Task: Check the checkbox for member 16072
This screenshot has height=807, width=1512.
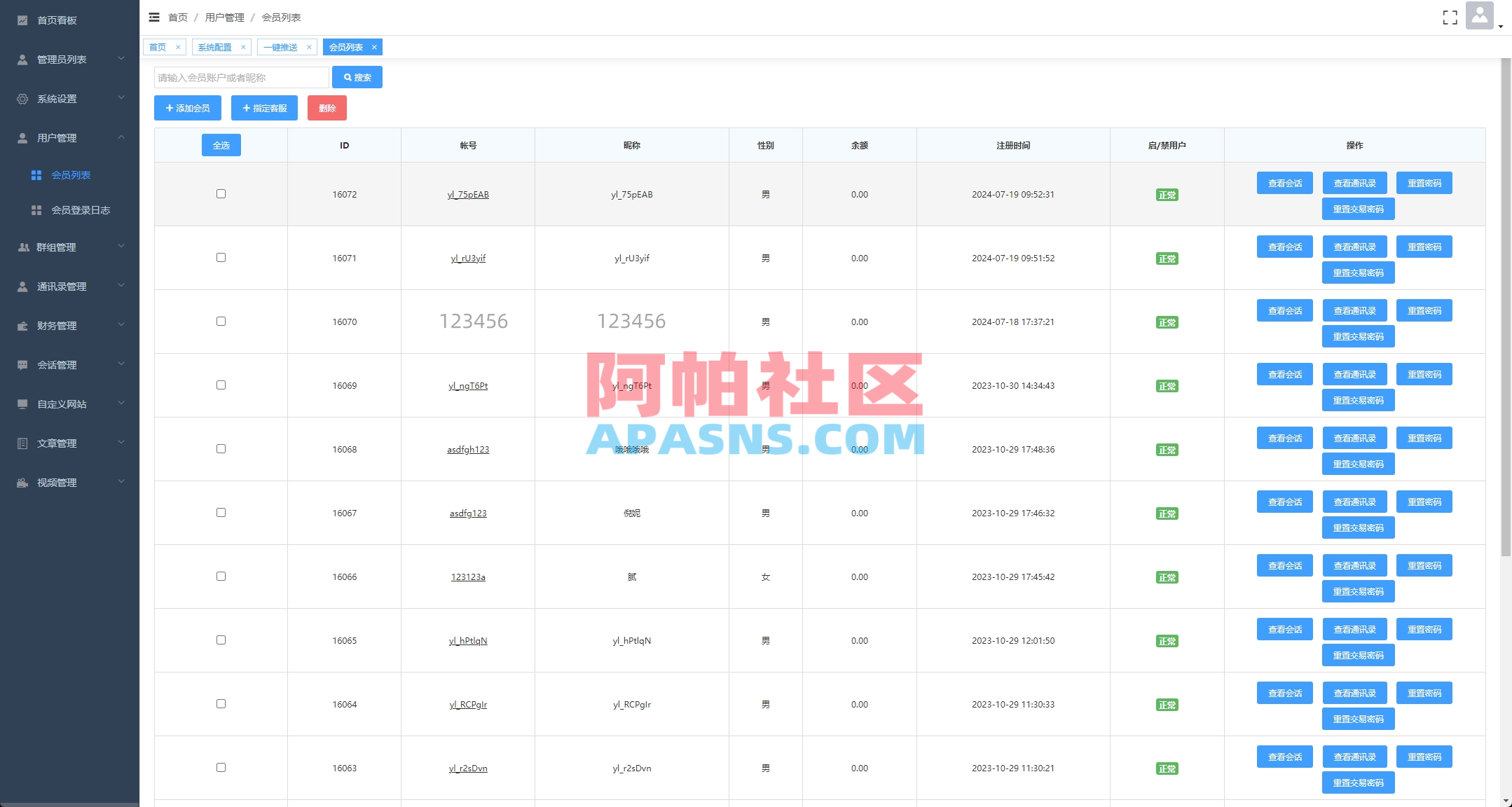Action: tap(221, 193)
